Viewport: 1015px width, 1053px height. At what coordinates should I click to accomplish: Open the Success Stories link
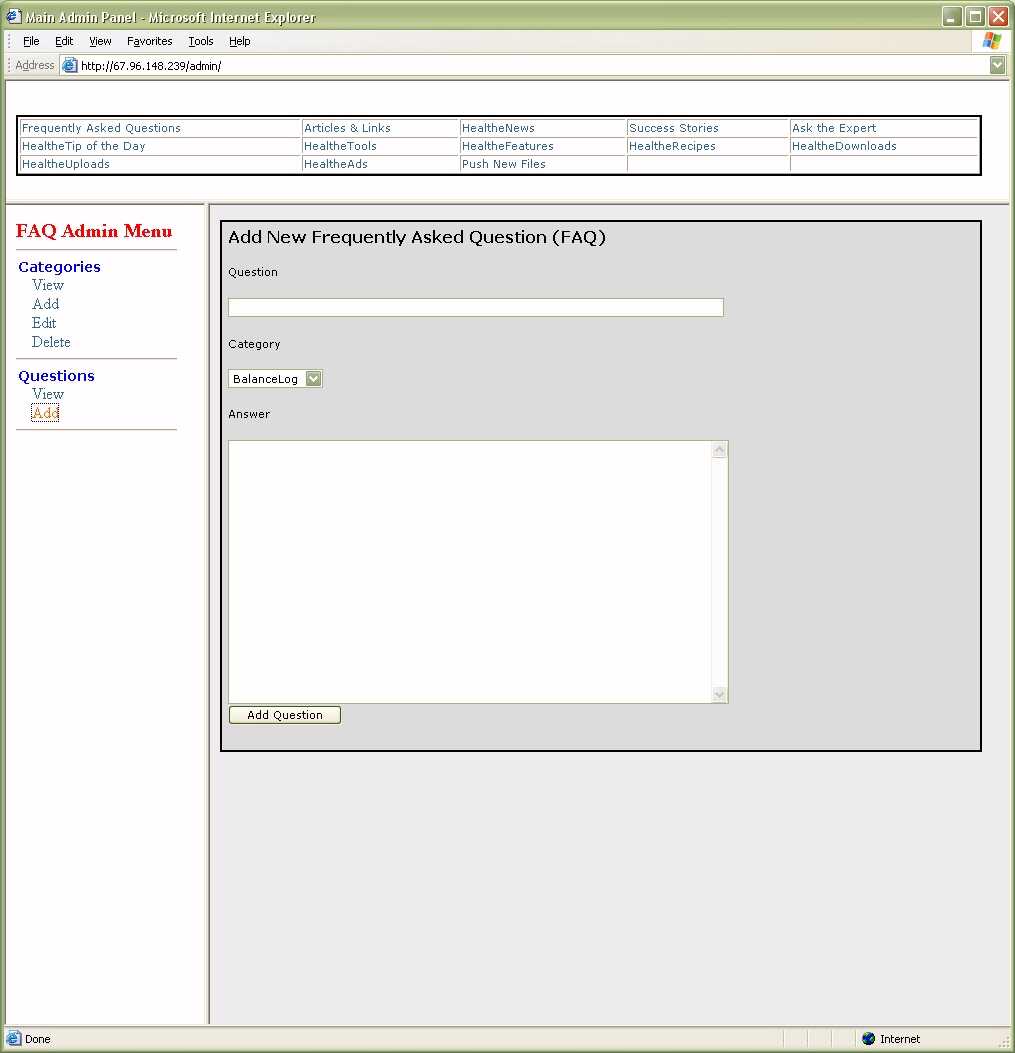674,128
